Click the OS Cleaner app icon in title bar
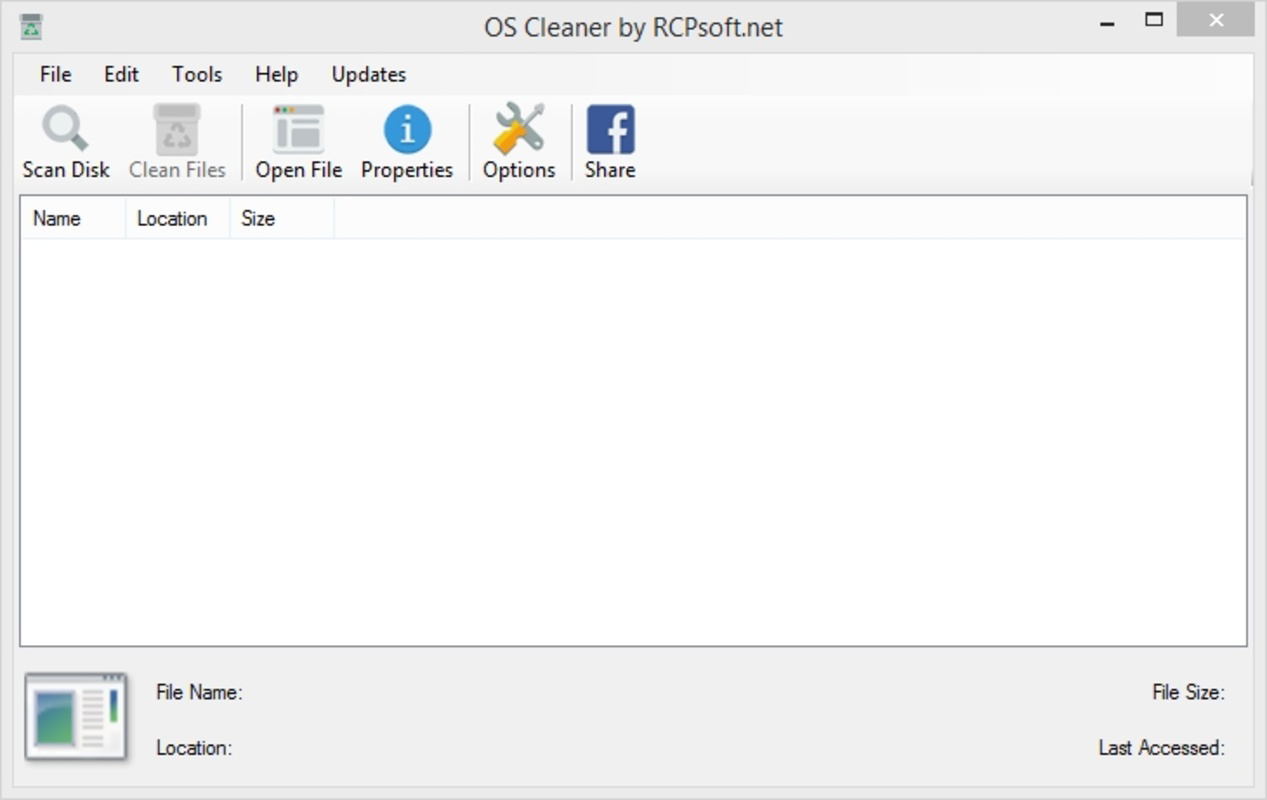 click(x=31, y=26)
